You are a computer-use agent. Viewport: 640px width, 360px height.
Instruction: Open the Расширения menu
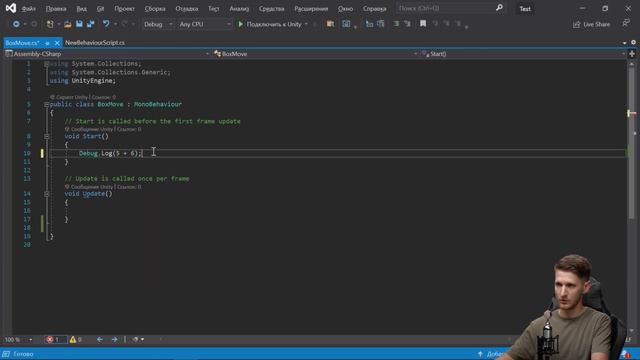[311, 9]
